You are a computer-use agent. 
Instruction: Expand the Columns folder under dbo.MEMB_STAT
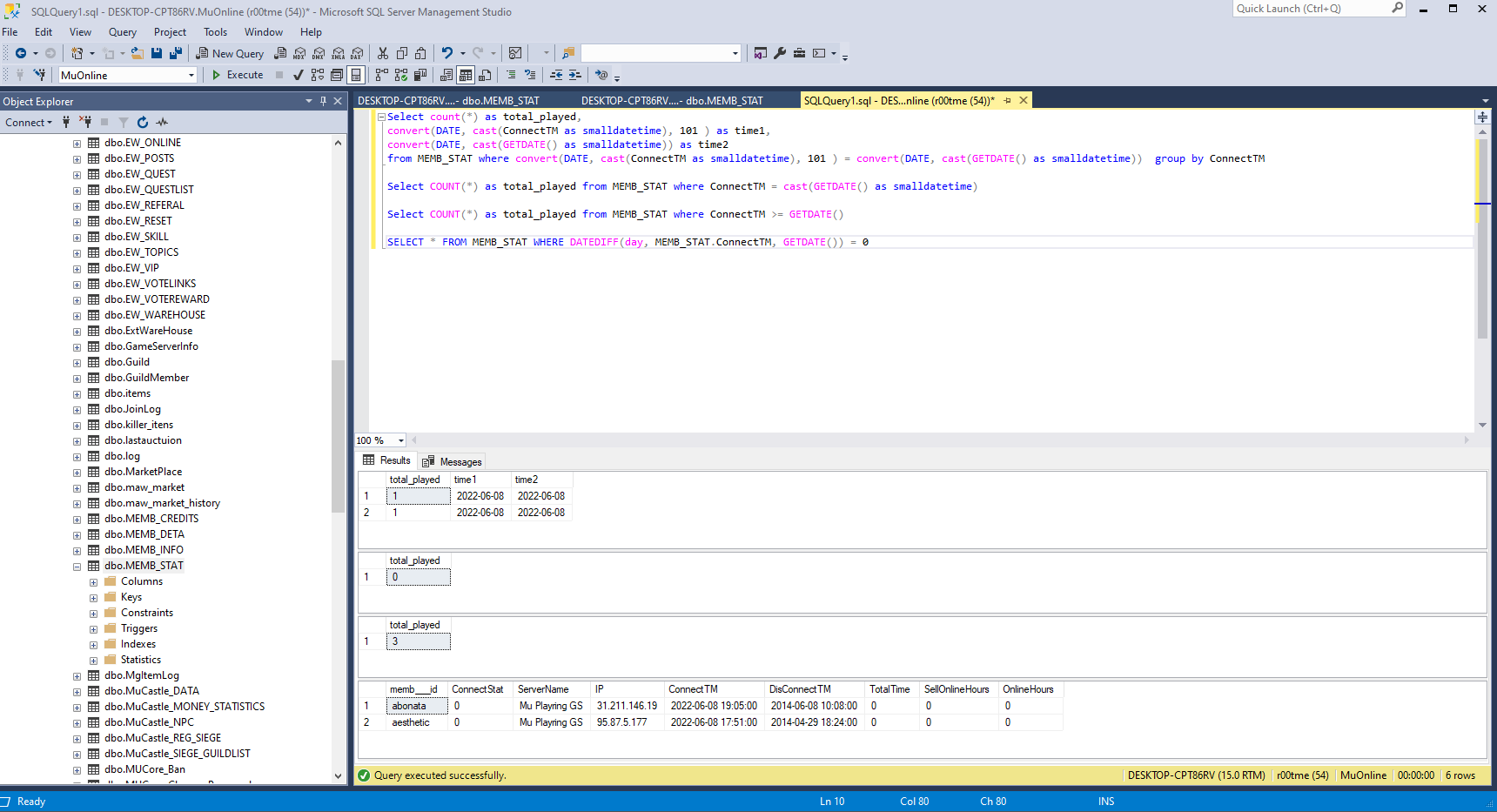click(x=93, y=582)
